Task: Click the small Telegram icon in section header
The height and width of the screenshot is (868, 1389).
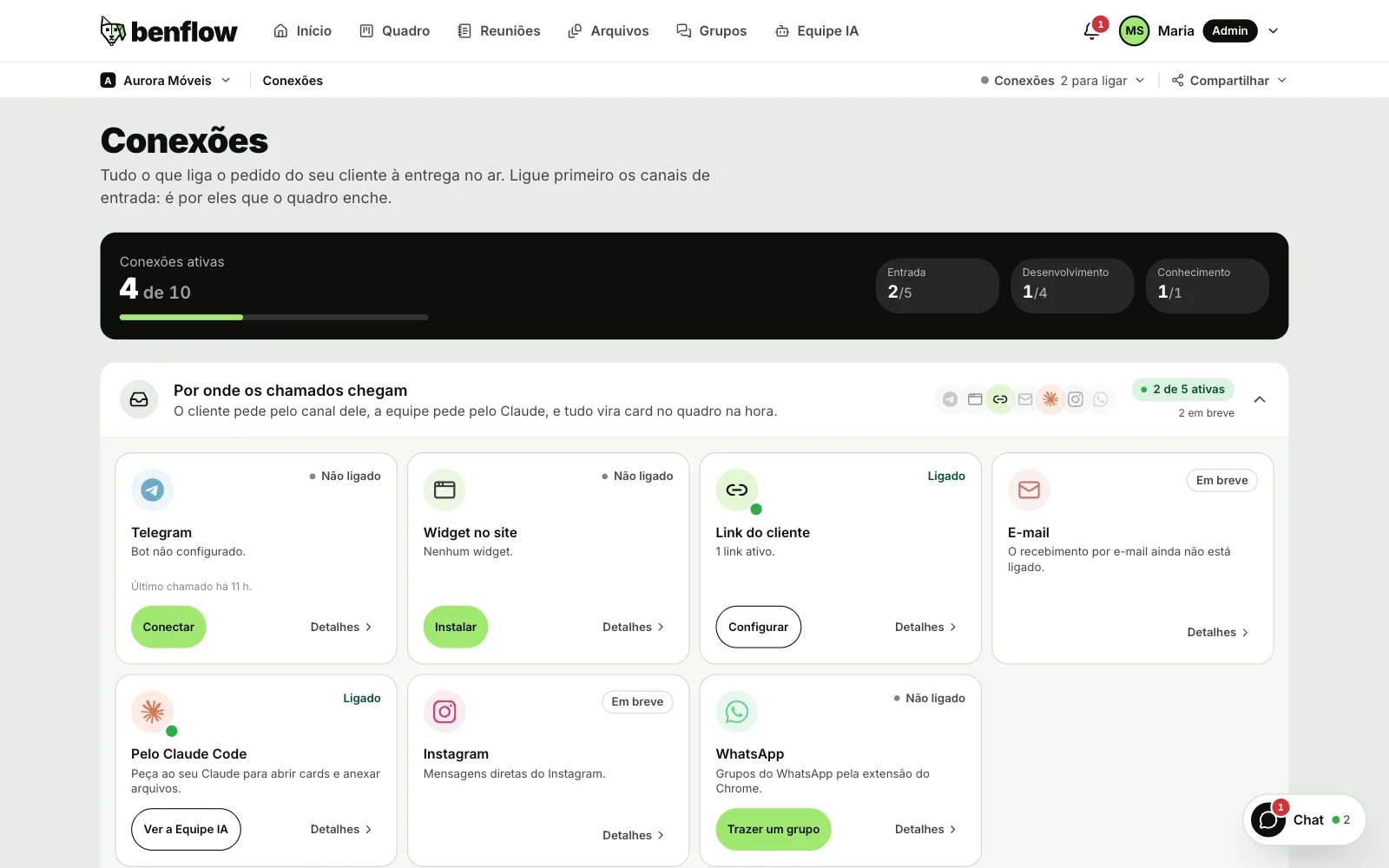Action: coord(950,399)
